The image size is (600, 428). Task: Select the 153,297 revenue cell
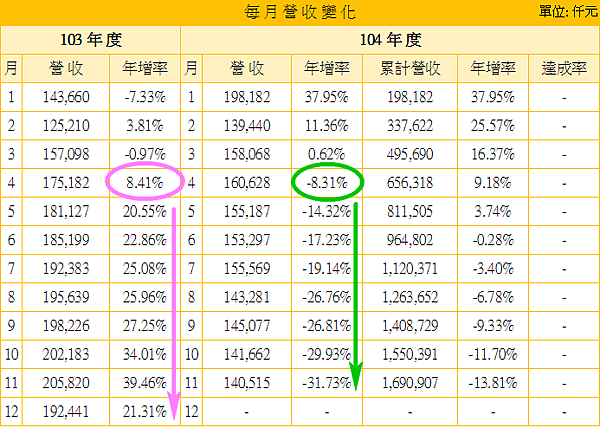click(x=247, y=240)
